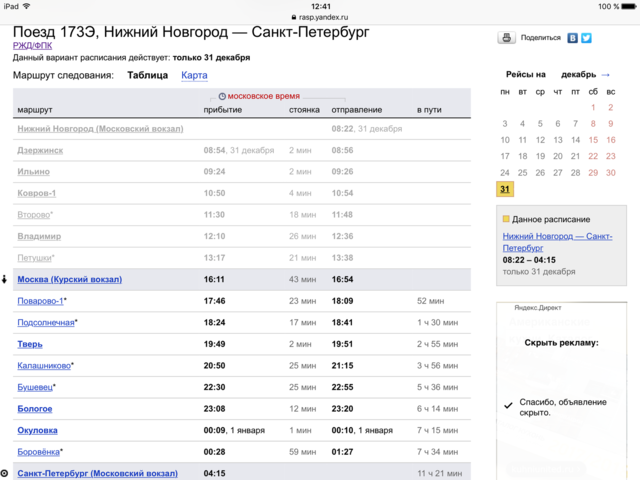Open the Бологое station link

35,409
